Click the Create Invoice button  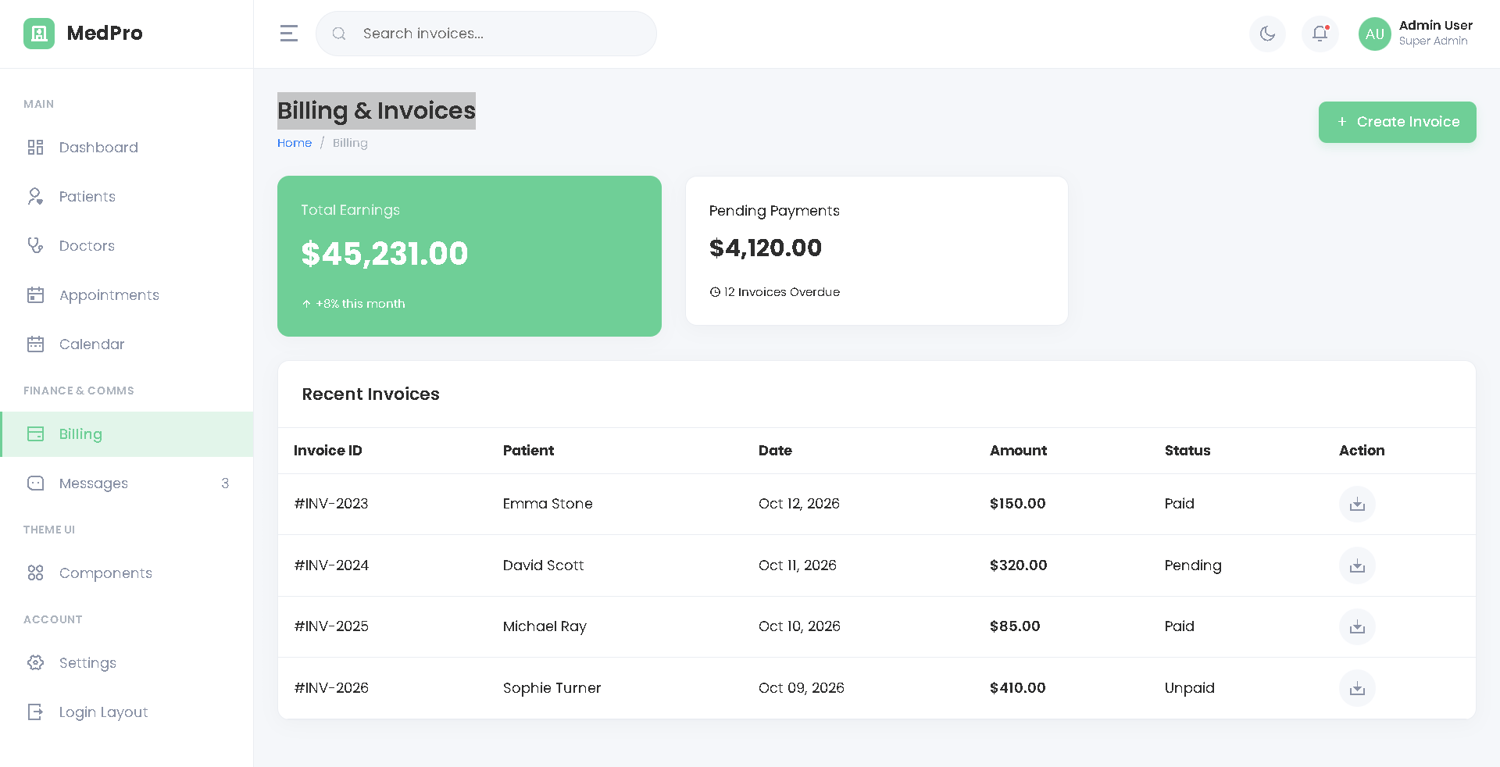(1397, 122)
